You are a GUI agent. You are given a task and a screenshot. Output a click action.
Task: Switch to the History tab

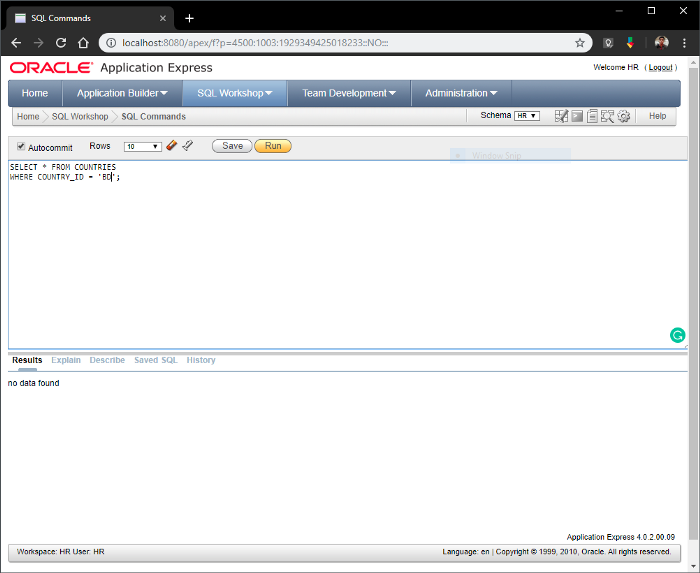tap(201, 360)
